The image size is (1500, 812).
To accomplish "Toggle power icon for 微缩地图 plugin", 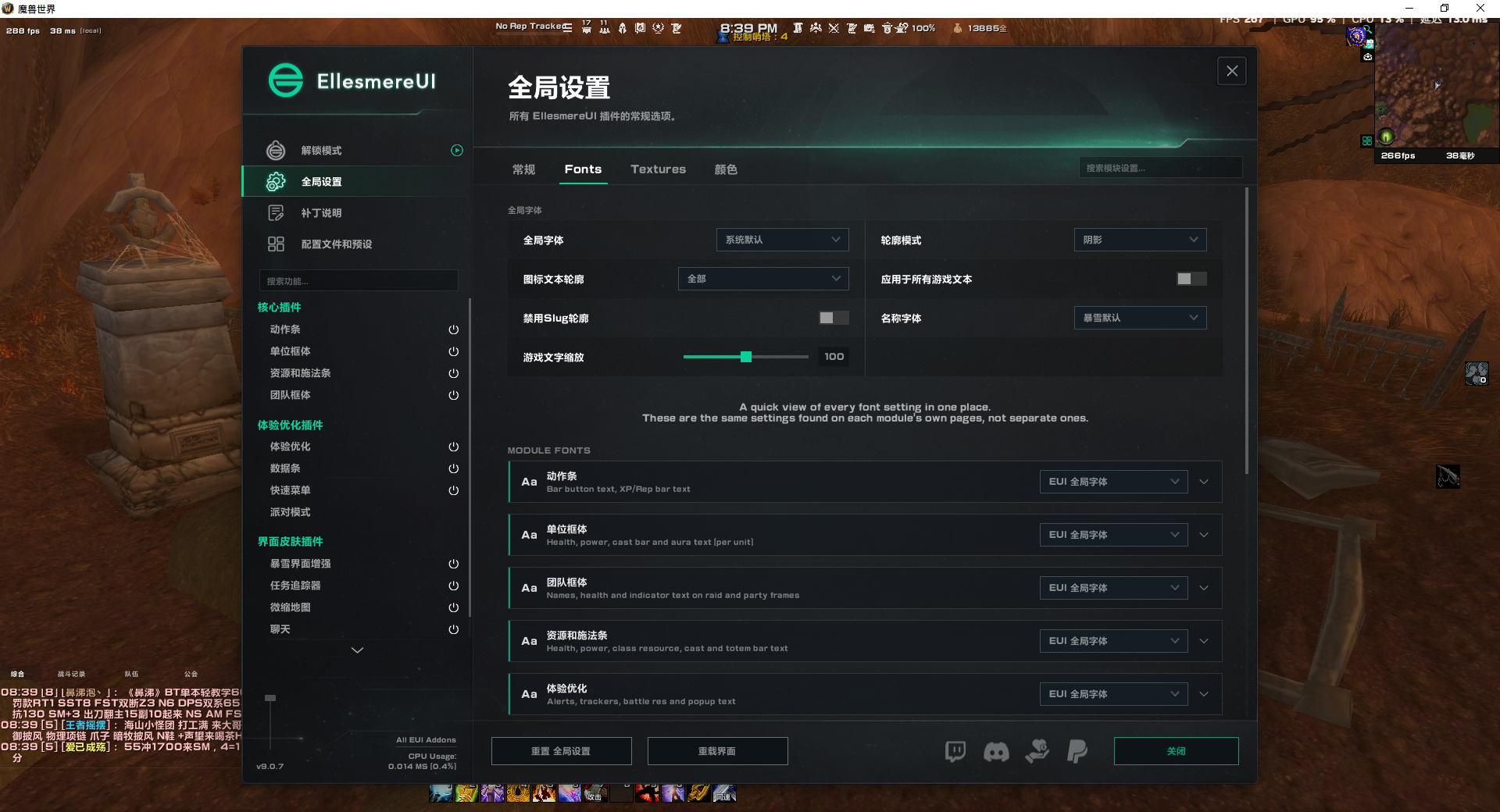I will 453,607.
